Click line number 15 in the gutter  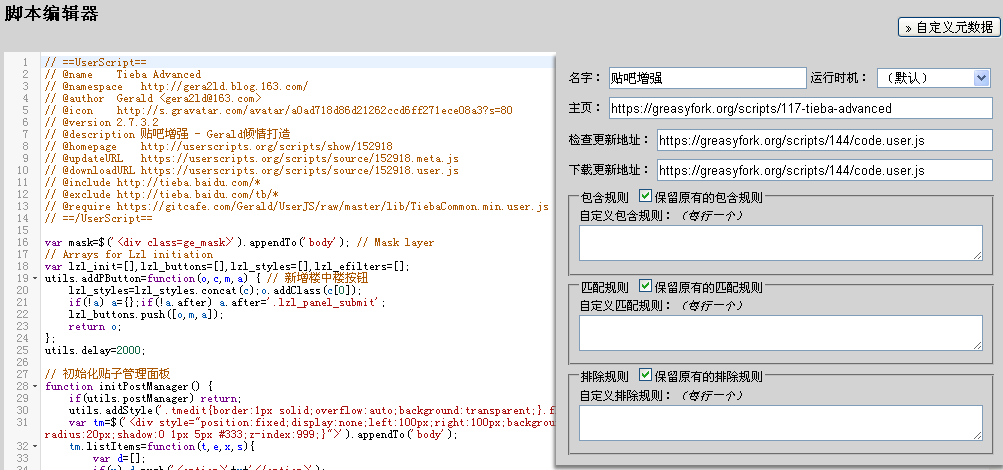coord(22,230)
